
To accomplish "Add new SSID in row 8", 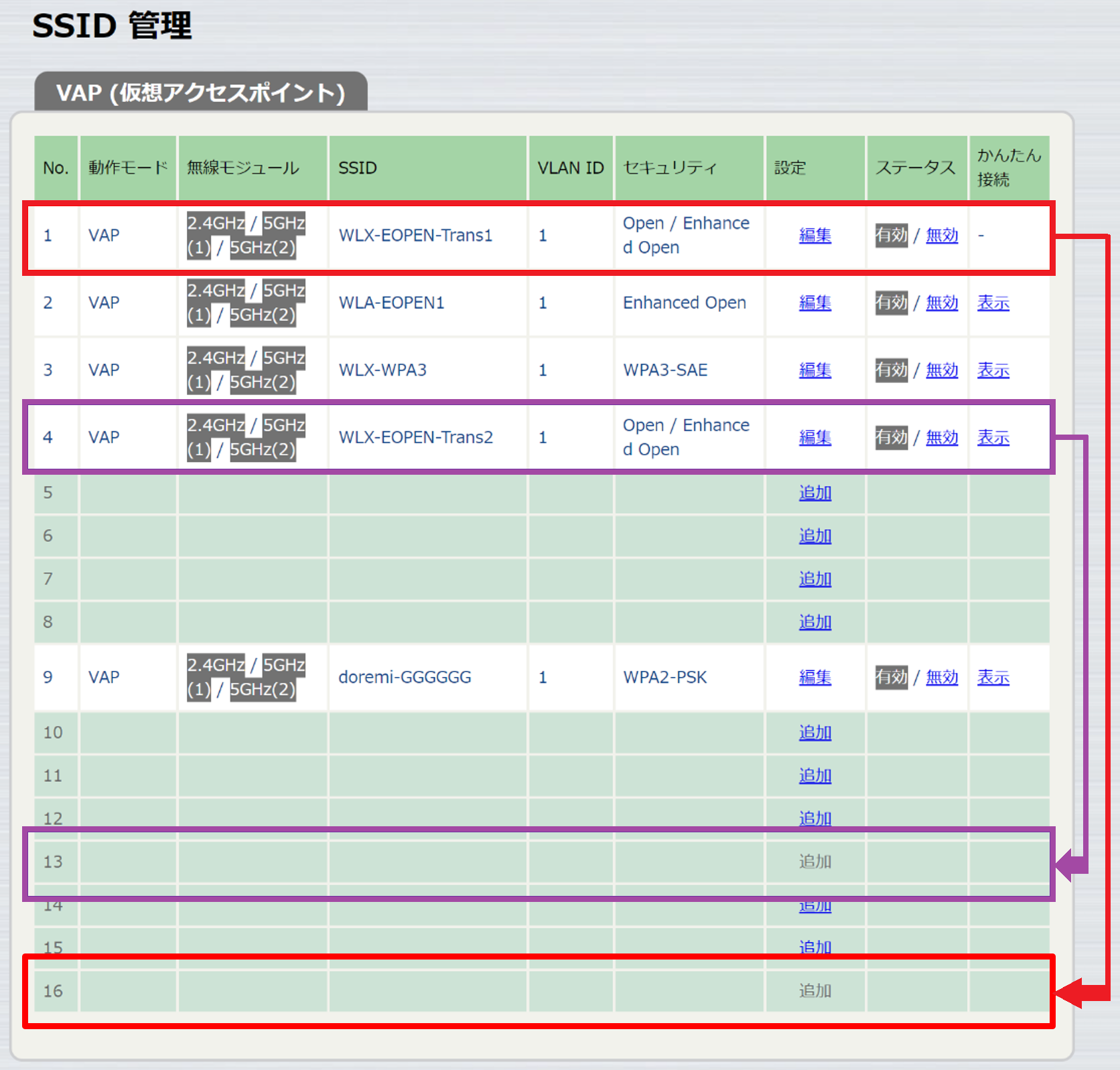I will 815,623.
